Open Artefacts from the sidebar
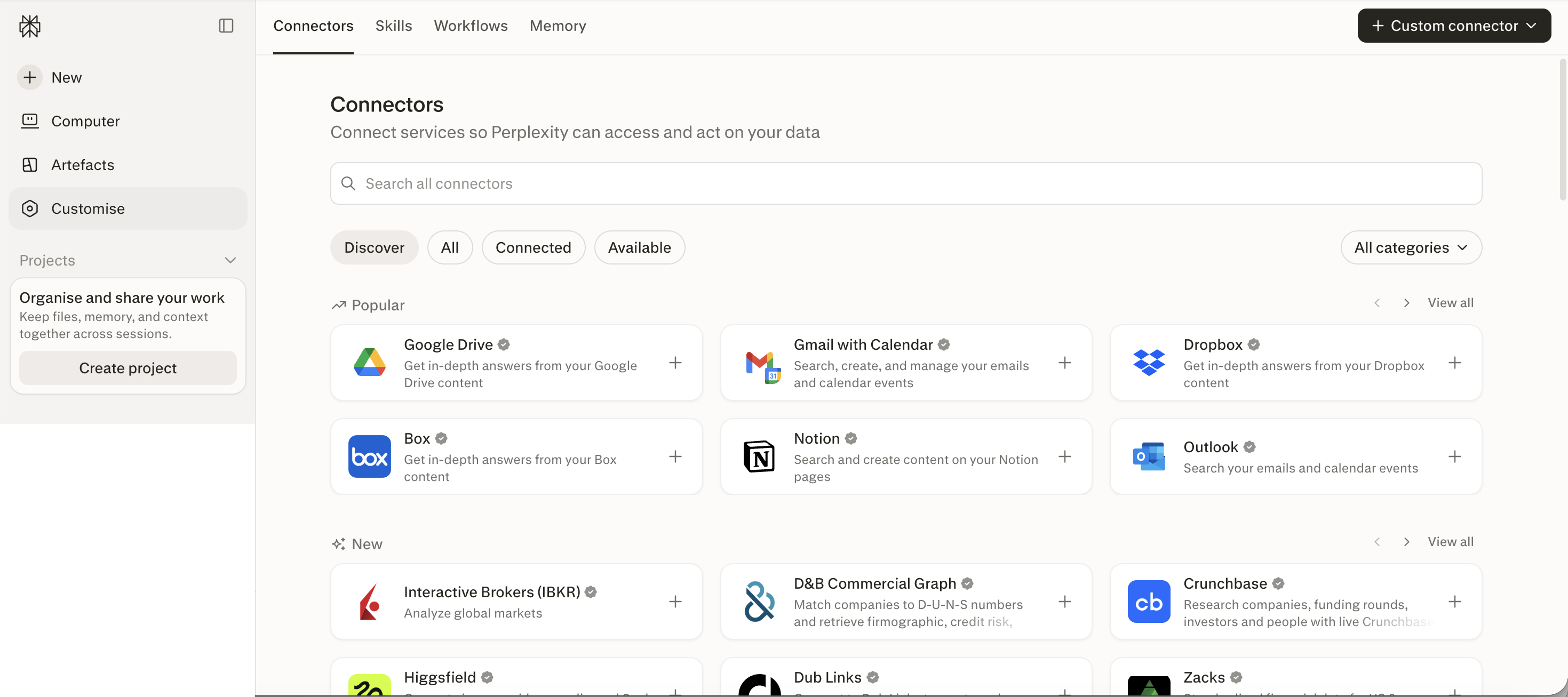The width and height of the screenshot is (1568, 697). coord(128,165)
